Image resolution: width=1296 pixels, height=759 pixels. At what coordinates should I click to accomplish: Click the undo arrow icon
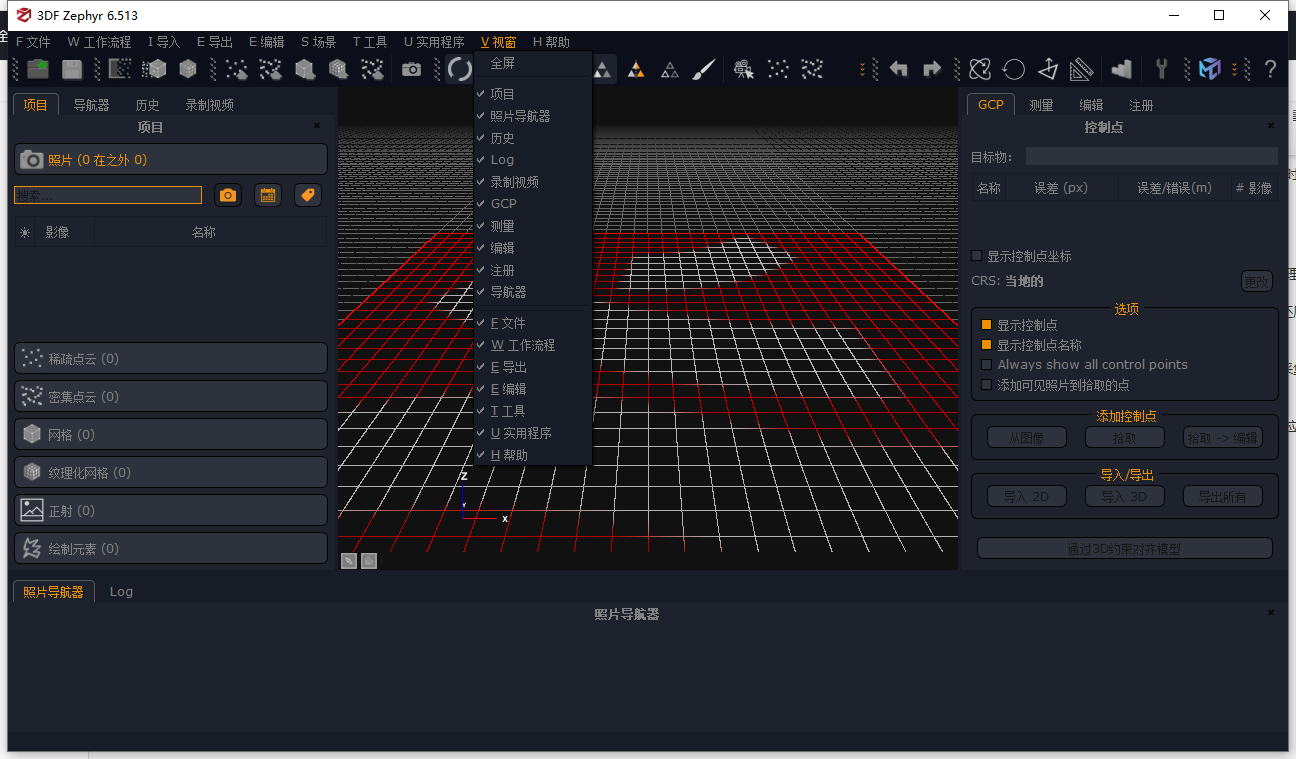coord(899,69)
